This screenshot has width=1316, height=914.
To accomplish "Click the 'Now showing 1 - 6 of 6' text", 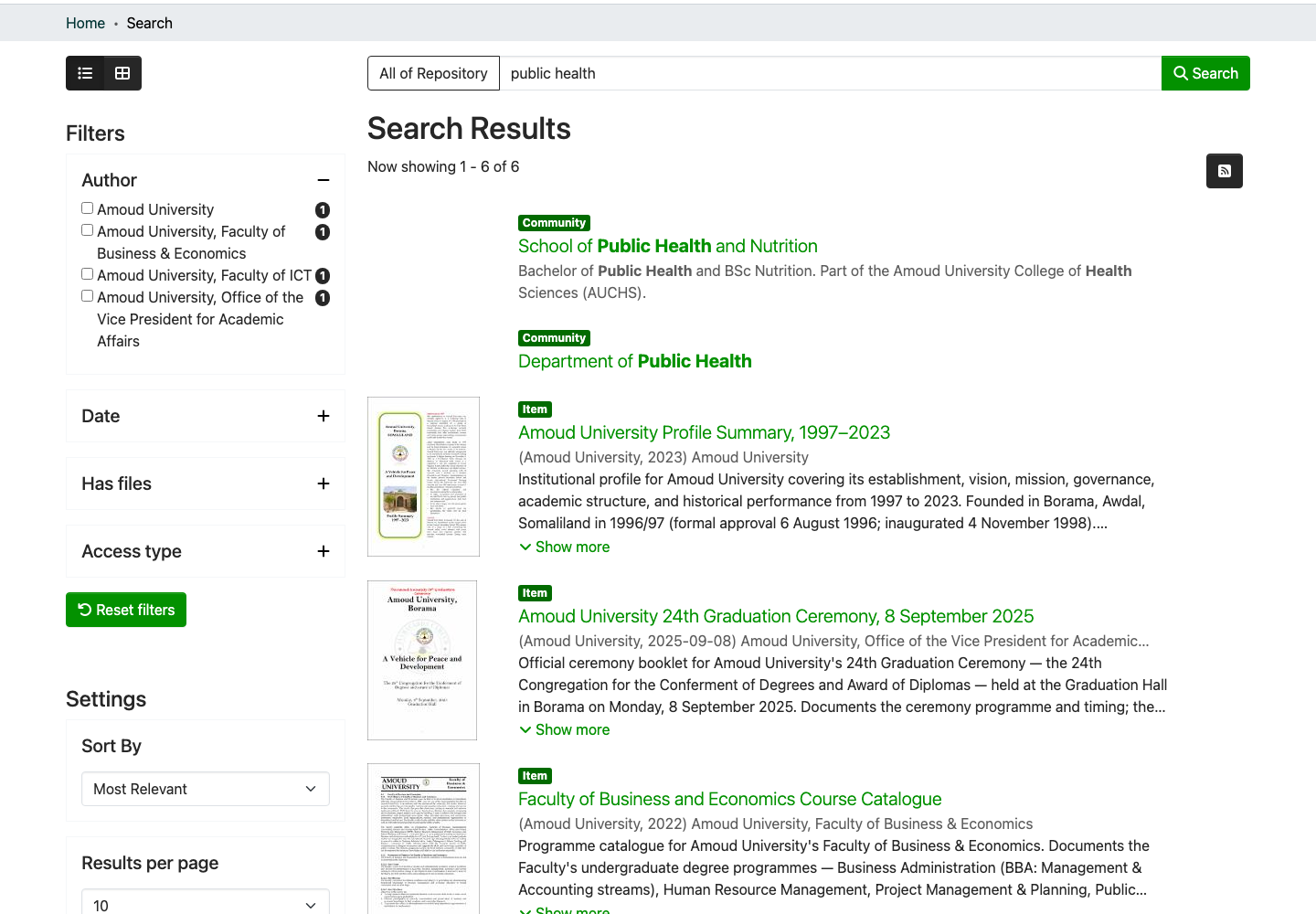I will [x=443, y=166].
